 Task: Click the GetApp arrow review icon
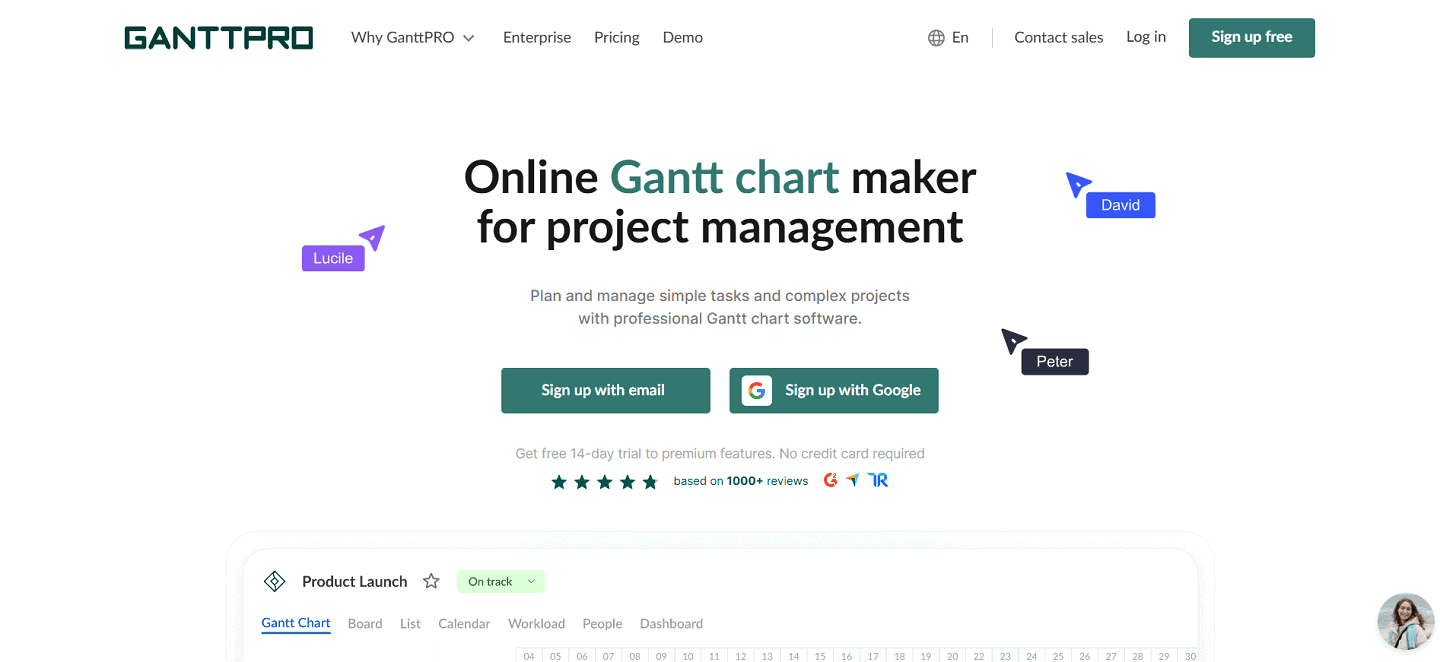853,480
